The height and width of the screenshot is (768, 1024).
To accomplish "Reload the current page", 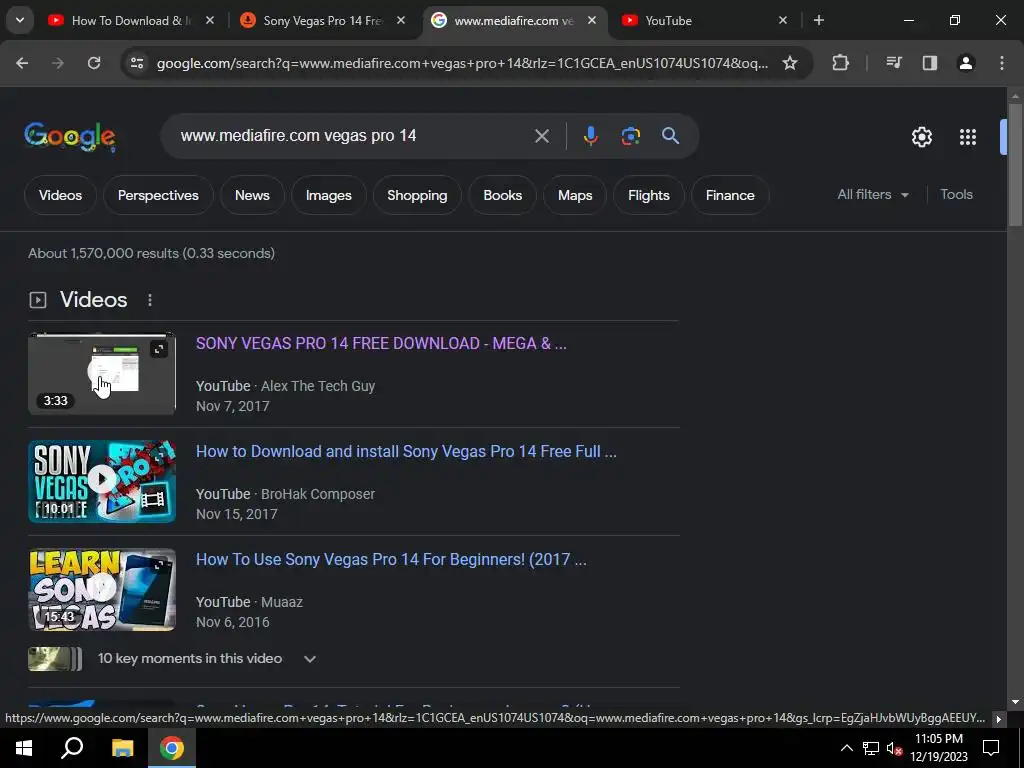I will click(x=94, y=63).
